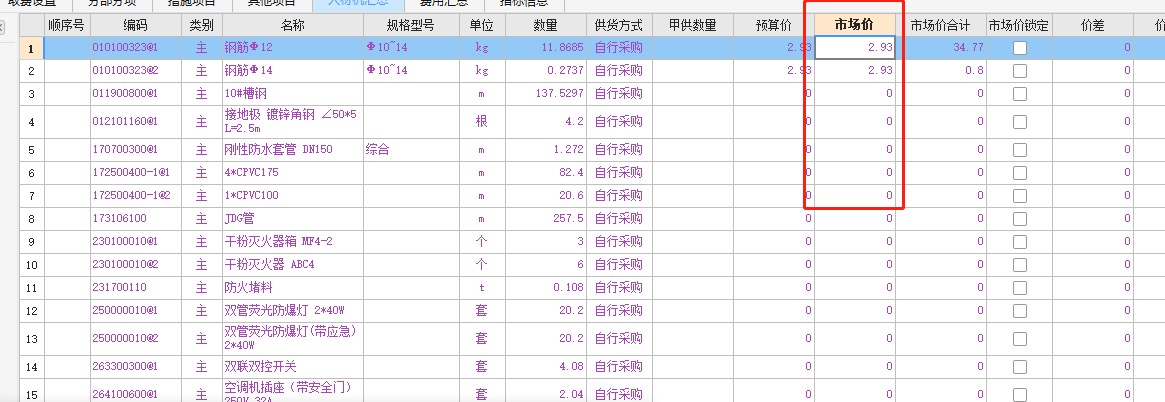
Task: Click 自行采购 in the JDG管 row
Action: click(618, 219)
